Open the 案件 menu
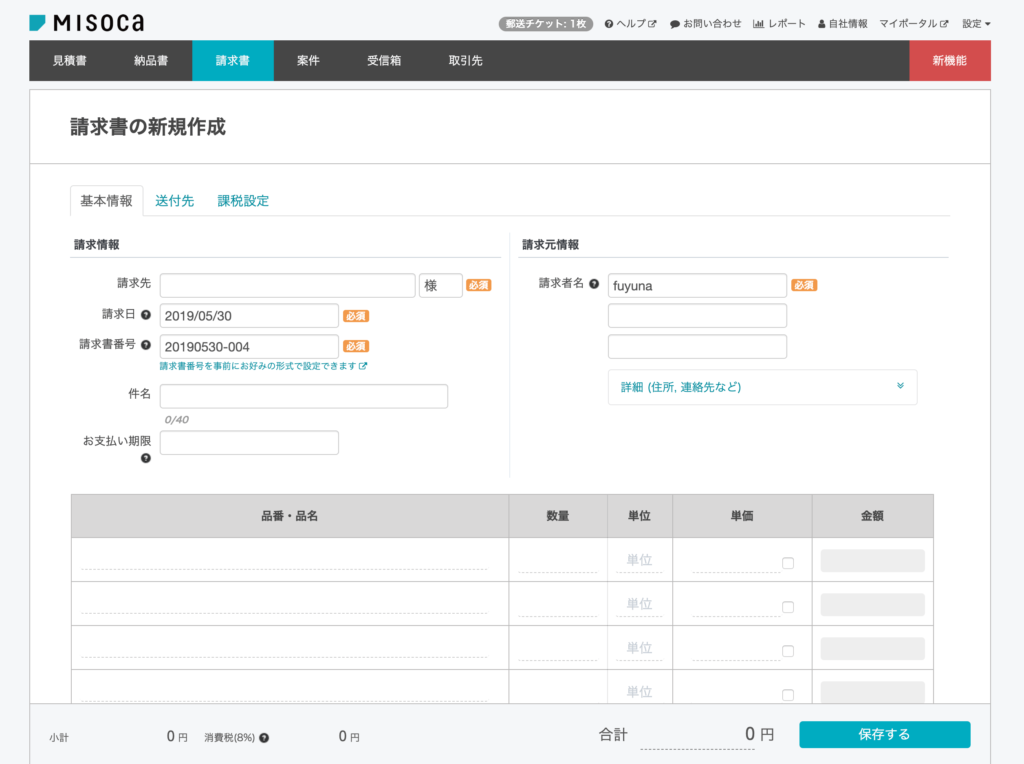Viewport: 1024px width, 764px height. click(x=308, y=61)
